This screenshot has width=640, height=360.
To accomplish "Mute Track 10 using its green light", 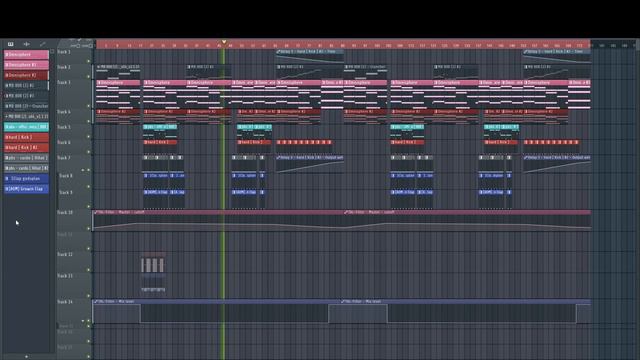I will (89, 229).
